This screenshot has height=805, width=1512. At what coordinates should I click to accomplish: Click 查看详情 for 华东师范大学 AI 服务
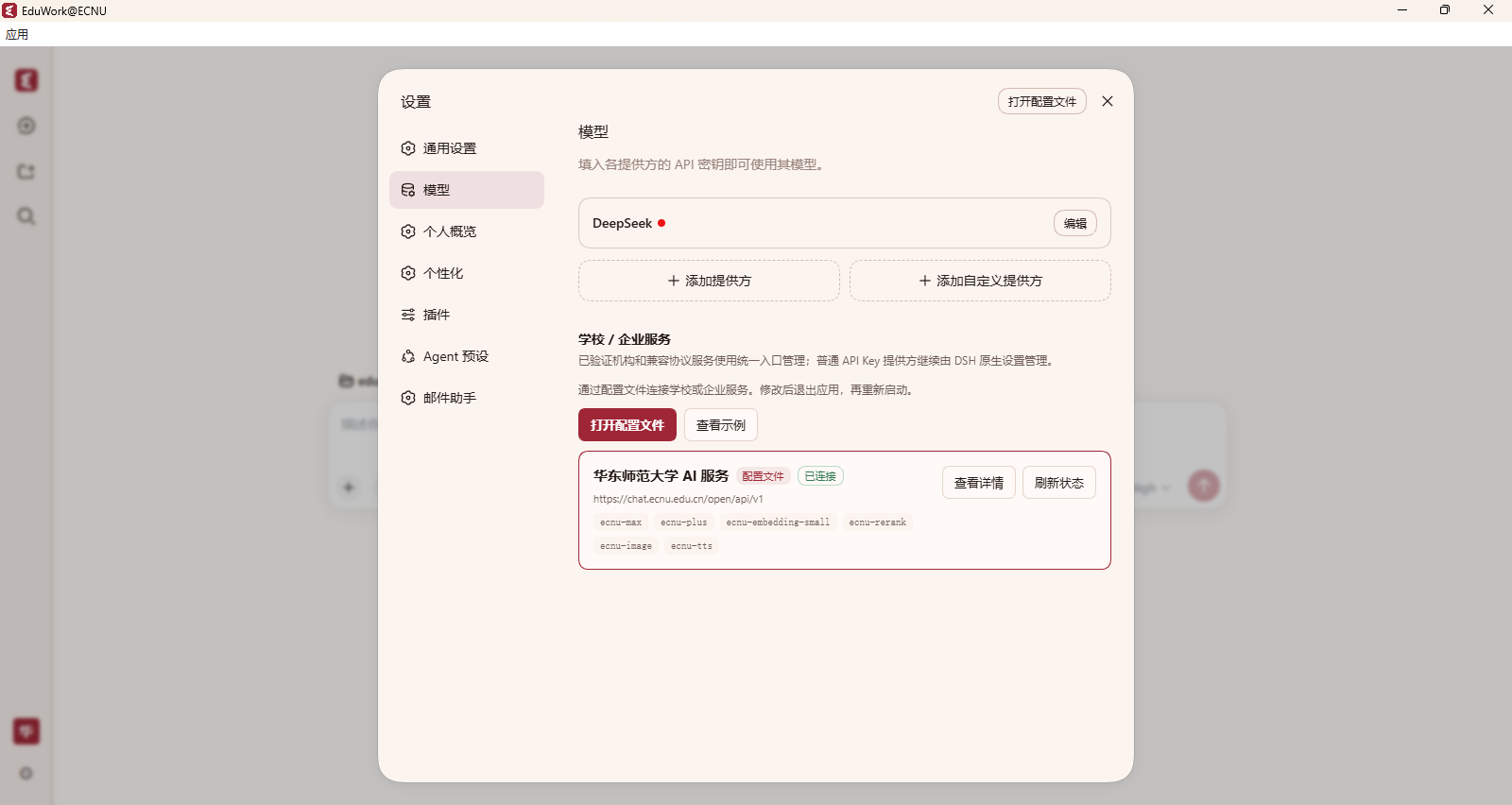(x=979, y=483)
